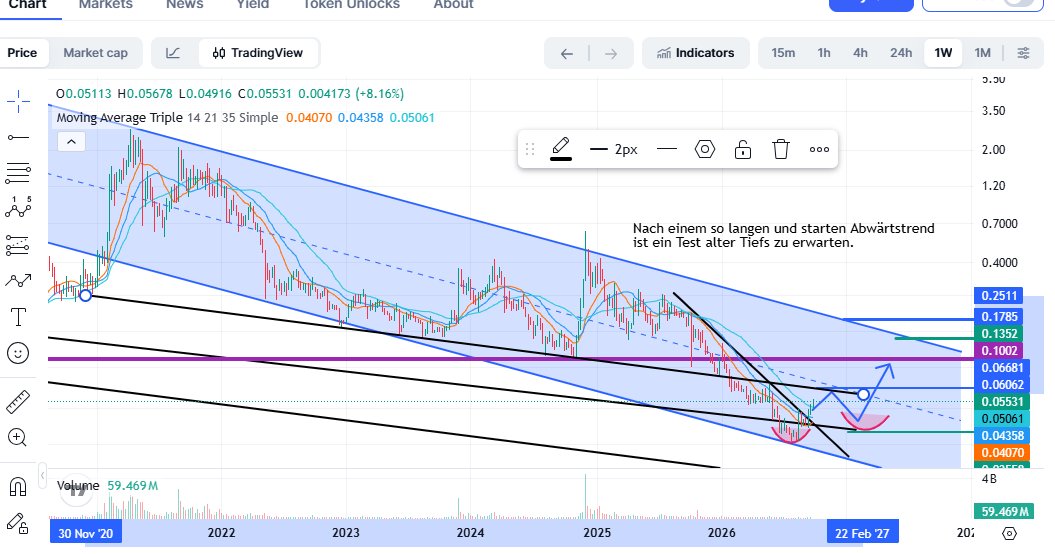The width and height of the screenshot is (1055, 554).
Task: Click the 0.04358 blue MA label
Action: (1002, 436)
